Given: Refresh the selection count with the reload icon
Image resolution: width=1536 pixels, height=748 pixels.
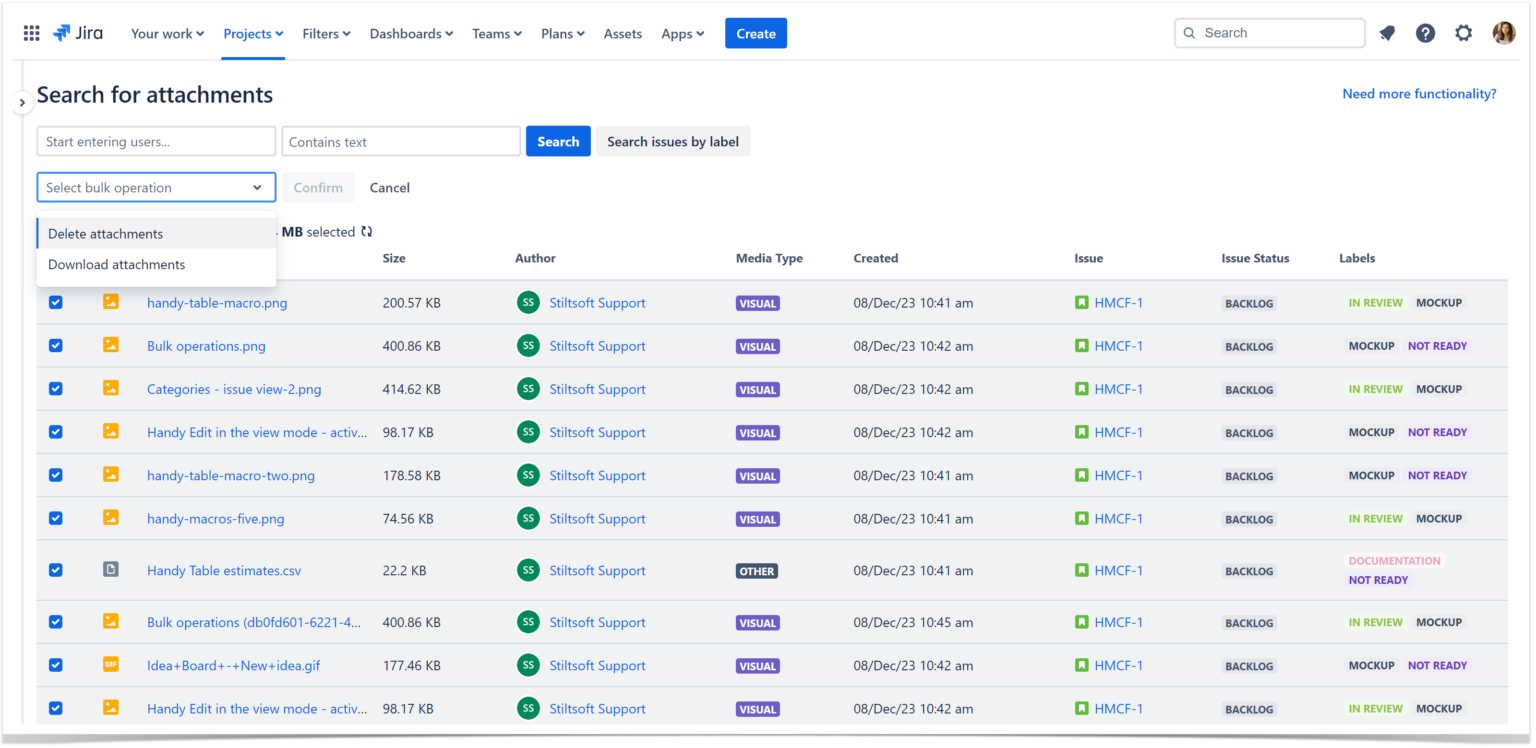Looking at the screenshot, I should pos(366,231).
